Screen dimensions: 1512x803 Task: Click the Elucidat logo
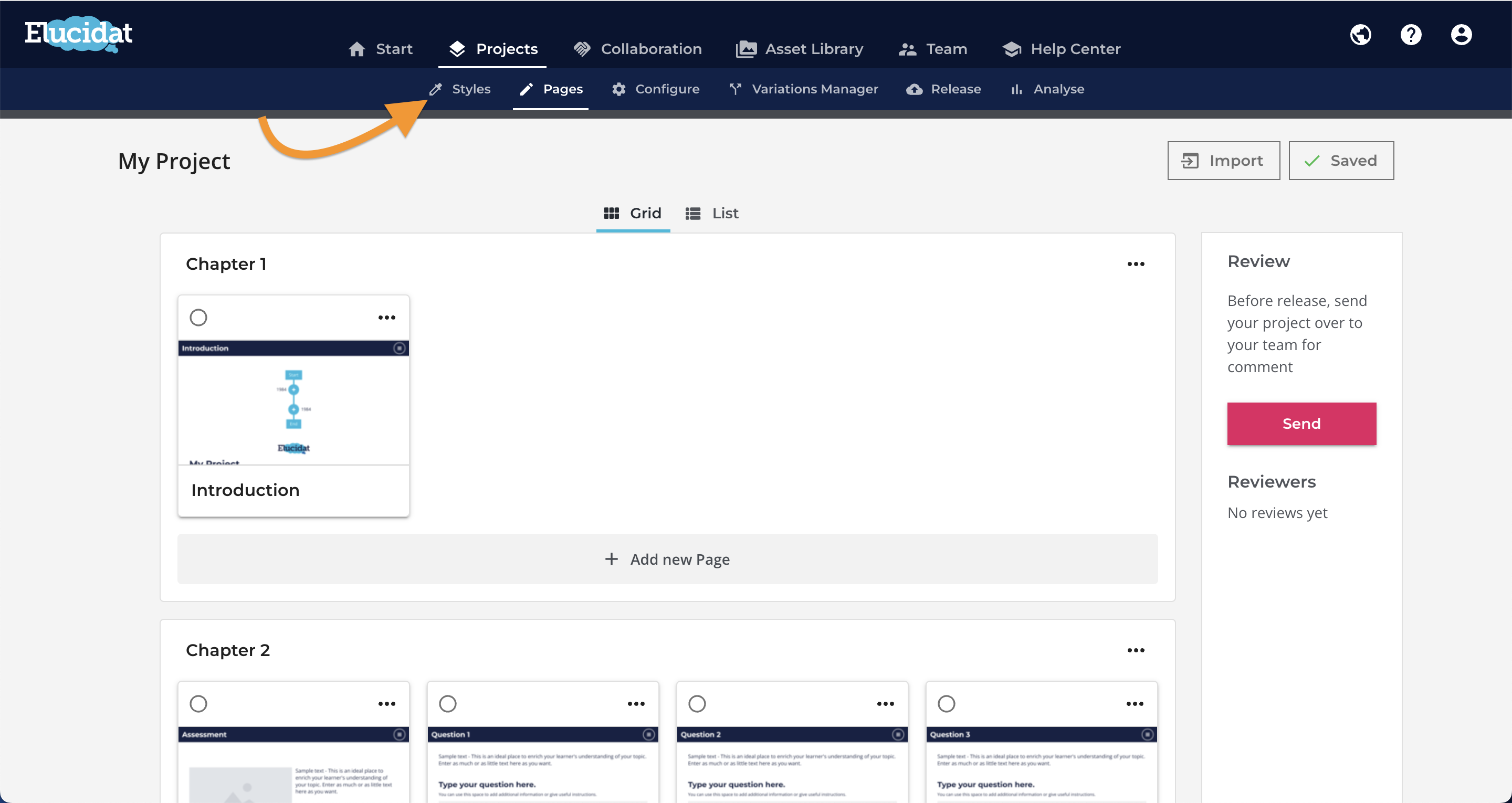coord(79,34)
